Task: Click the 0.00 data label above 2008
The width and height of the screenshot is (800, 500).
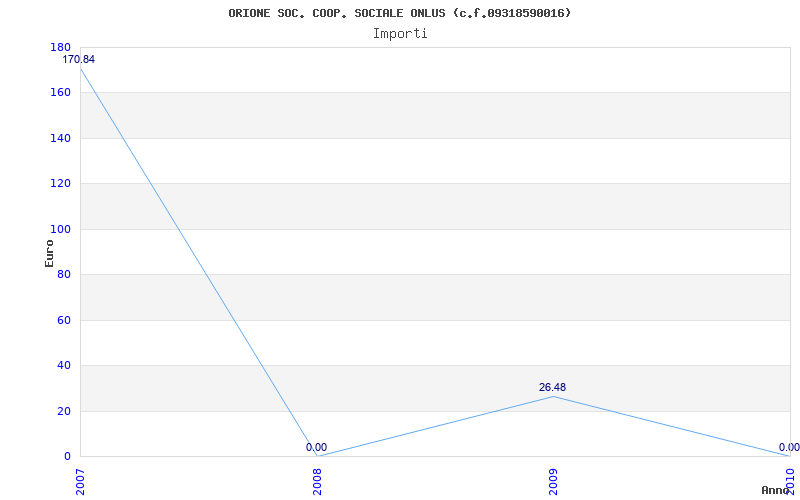Action: 316,447
